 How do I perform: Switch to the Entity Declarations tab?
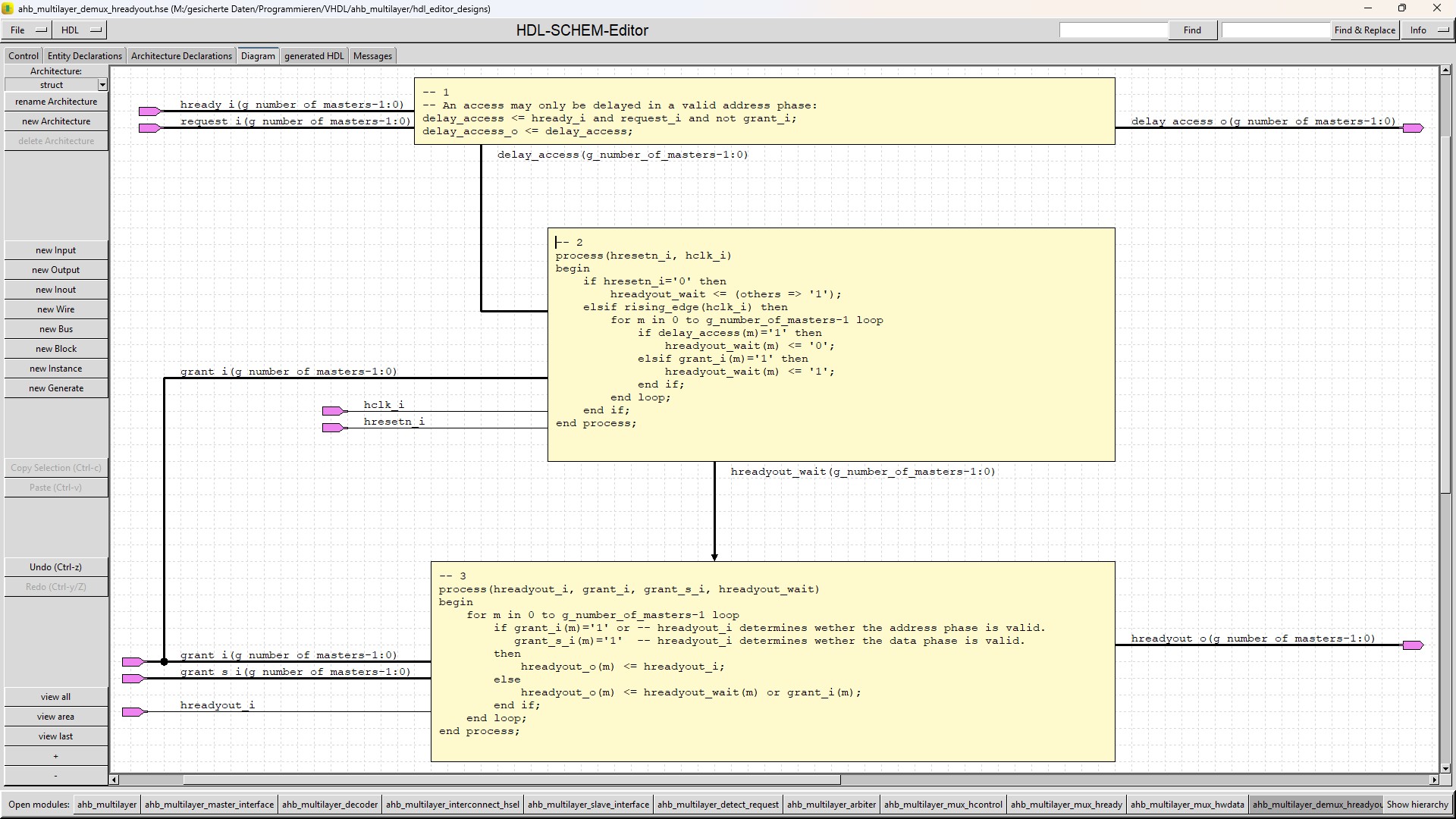coord(84,56)
